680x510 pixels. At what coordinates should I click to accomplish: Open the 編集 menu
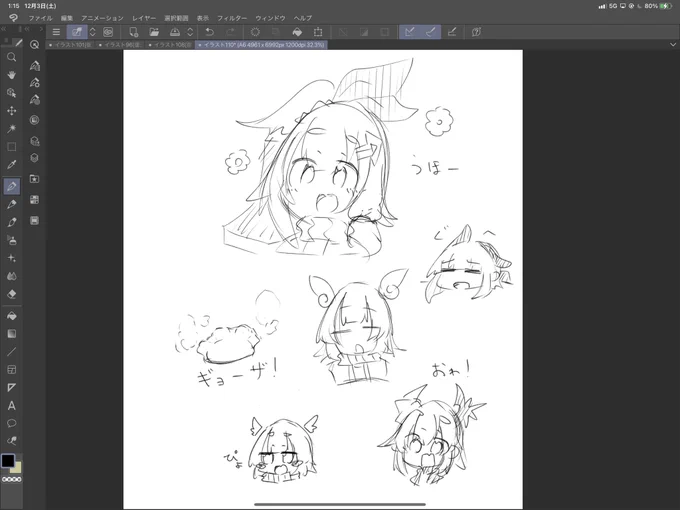pyautogui.click(x=67, y=18)
